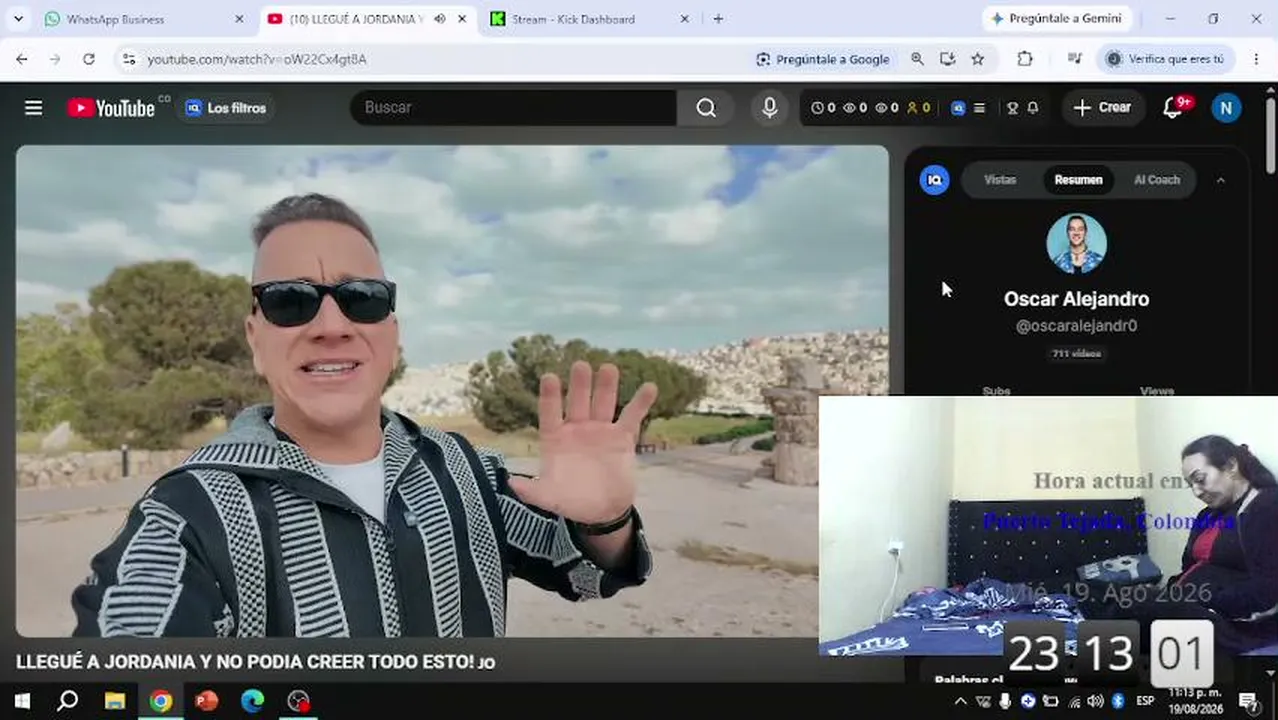
Task: Go to the YouTube home logo
Action: 112,108
